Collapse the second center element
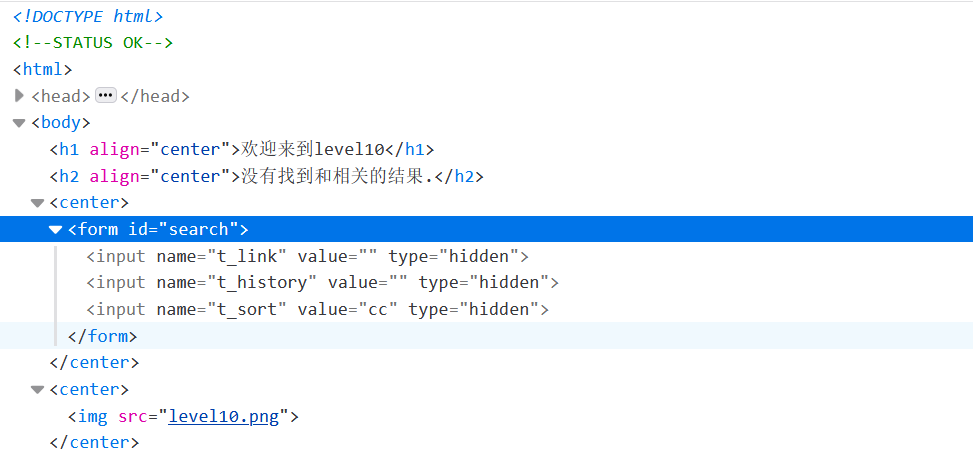The image size is (973, 449). tap(37, 389)
